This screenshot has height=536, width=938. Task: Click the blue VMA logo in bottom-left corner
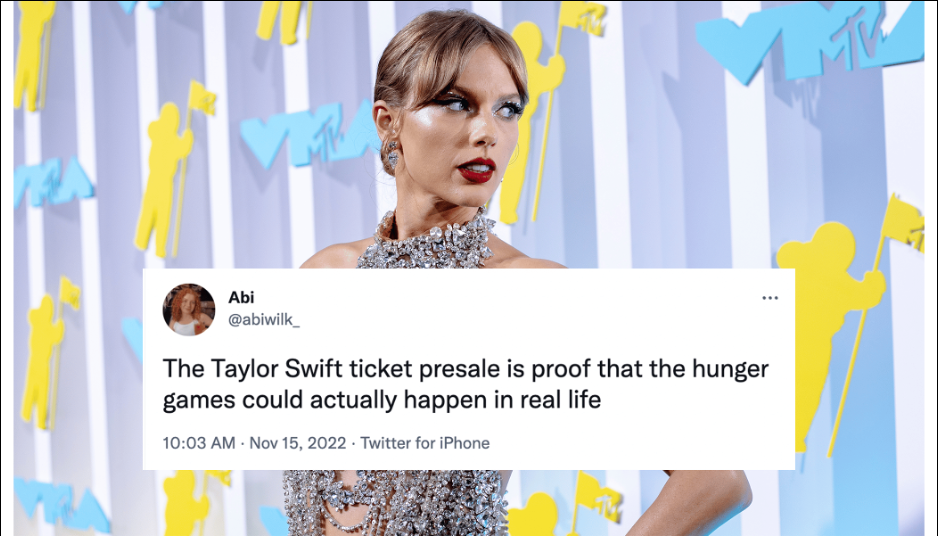pyautogui.click(x=60, y=504)
